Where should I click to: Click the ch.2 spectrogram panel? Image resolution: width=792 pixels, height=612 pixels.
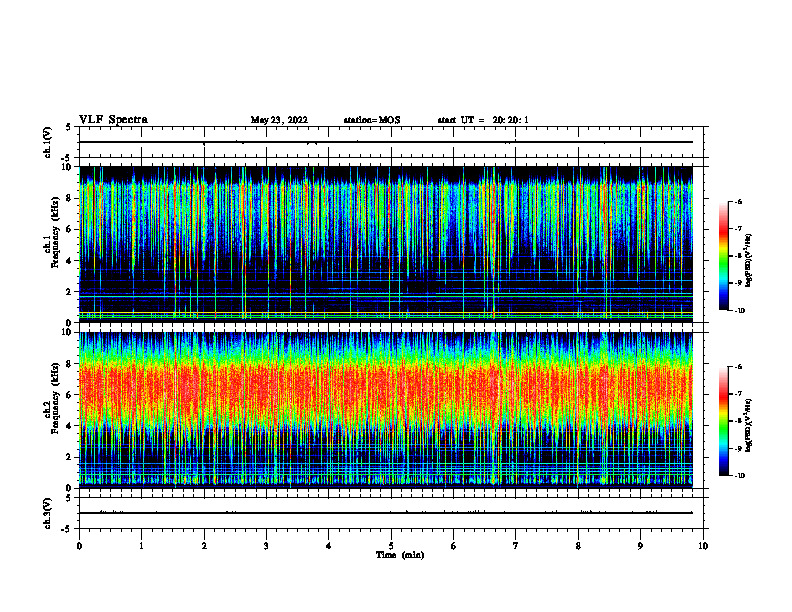tap(386, 410)
